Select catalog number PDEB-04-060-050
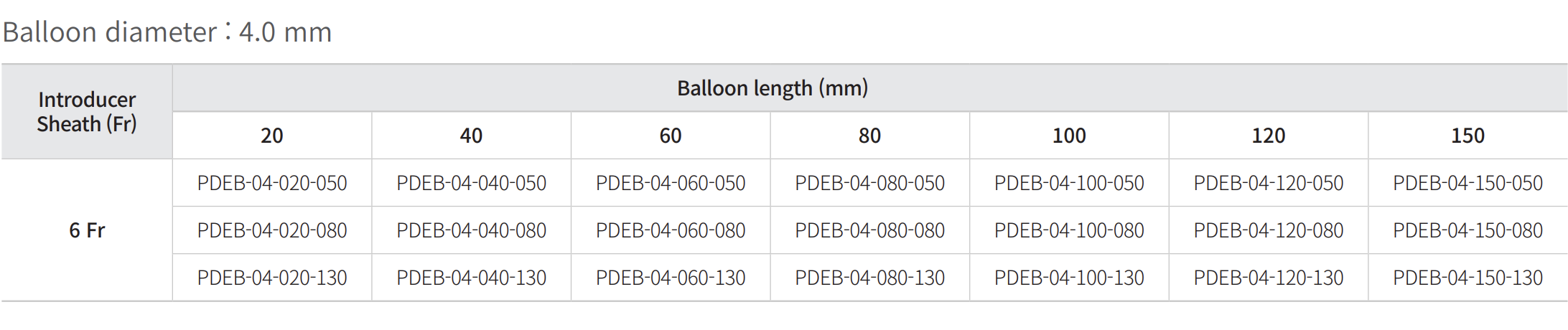1568x330 pixels. pos(671,183)
